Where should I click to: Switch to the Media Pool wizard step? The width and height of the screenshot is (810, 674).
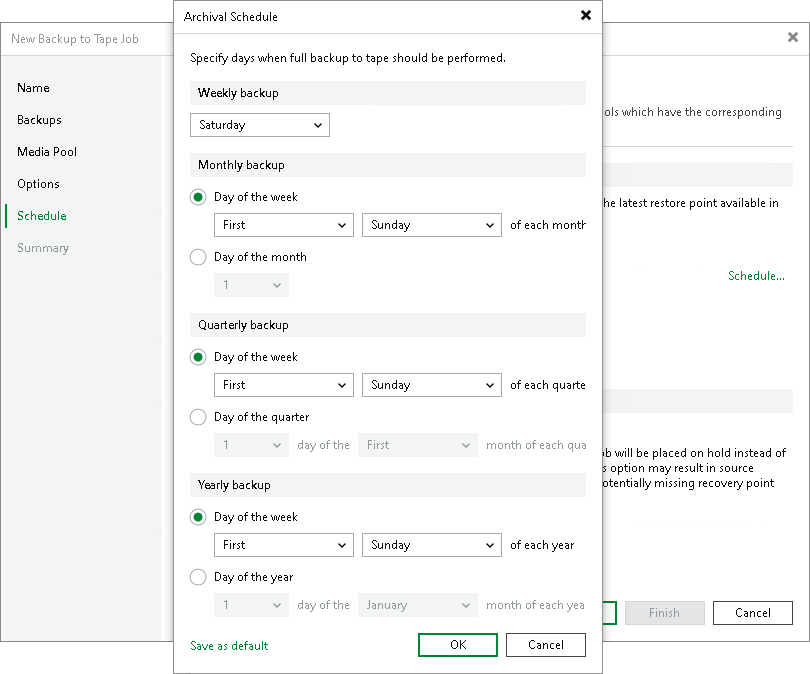point(45,152)
